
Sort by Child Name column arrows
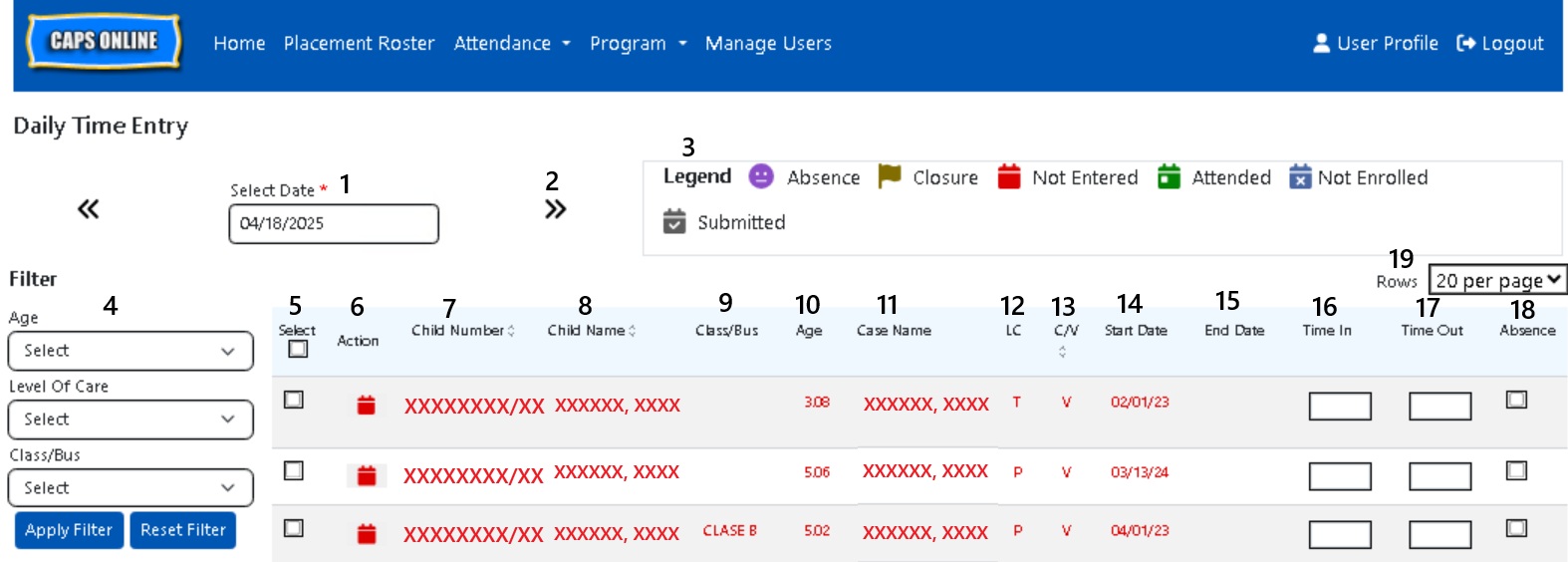point(632,331)
